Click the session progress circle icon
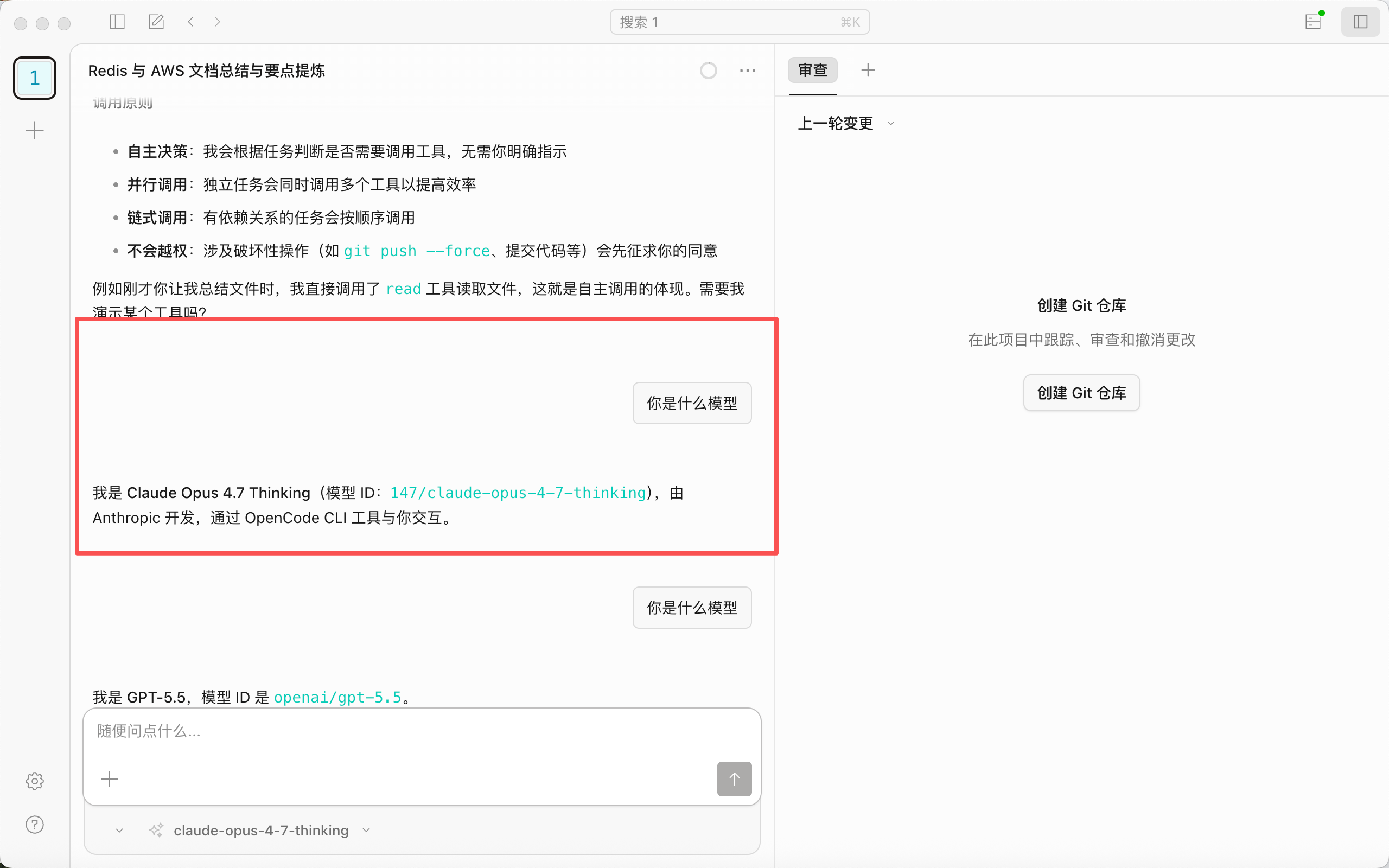This screenshot has width=1389, height=868. pos(708,70)
